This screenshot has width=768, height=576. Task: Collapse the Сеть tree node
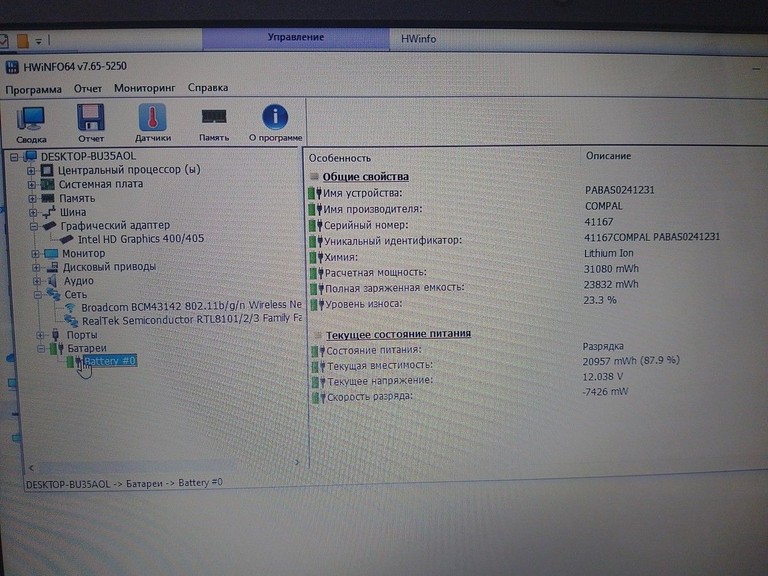pyautogui.click(x=38, y=294)
